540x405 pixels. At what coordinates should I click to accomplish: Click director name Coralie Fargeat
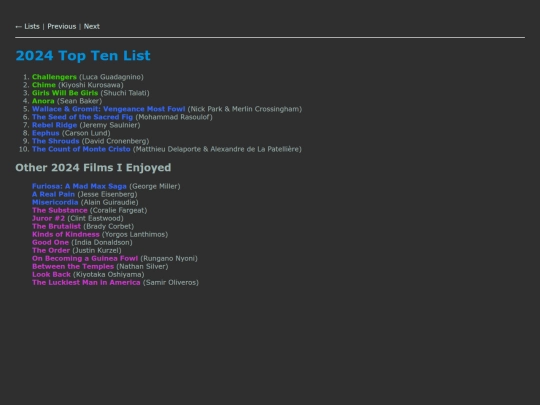[x=118, y=210]
